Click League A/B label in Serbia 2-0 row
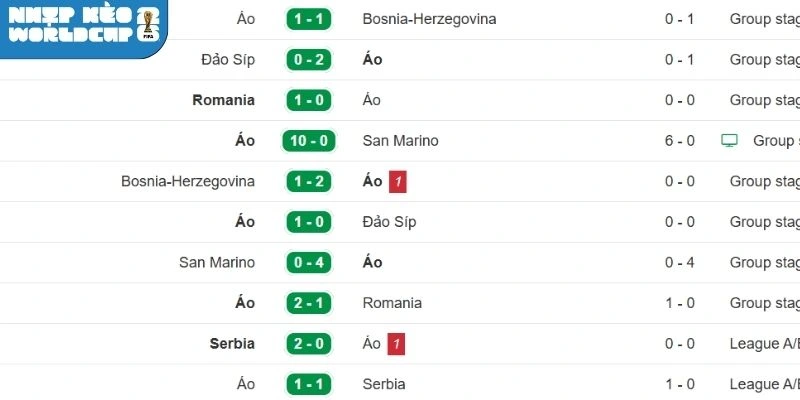The width and height of the screenshot is (800, 400). pyautogui.click(x=764, y=344)
